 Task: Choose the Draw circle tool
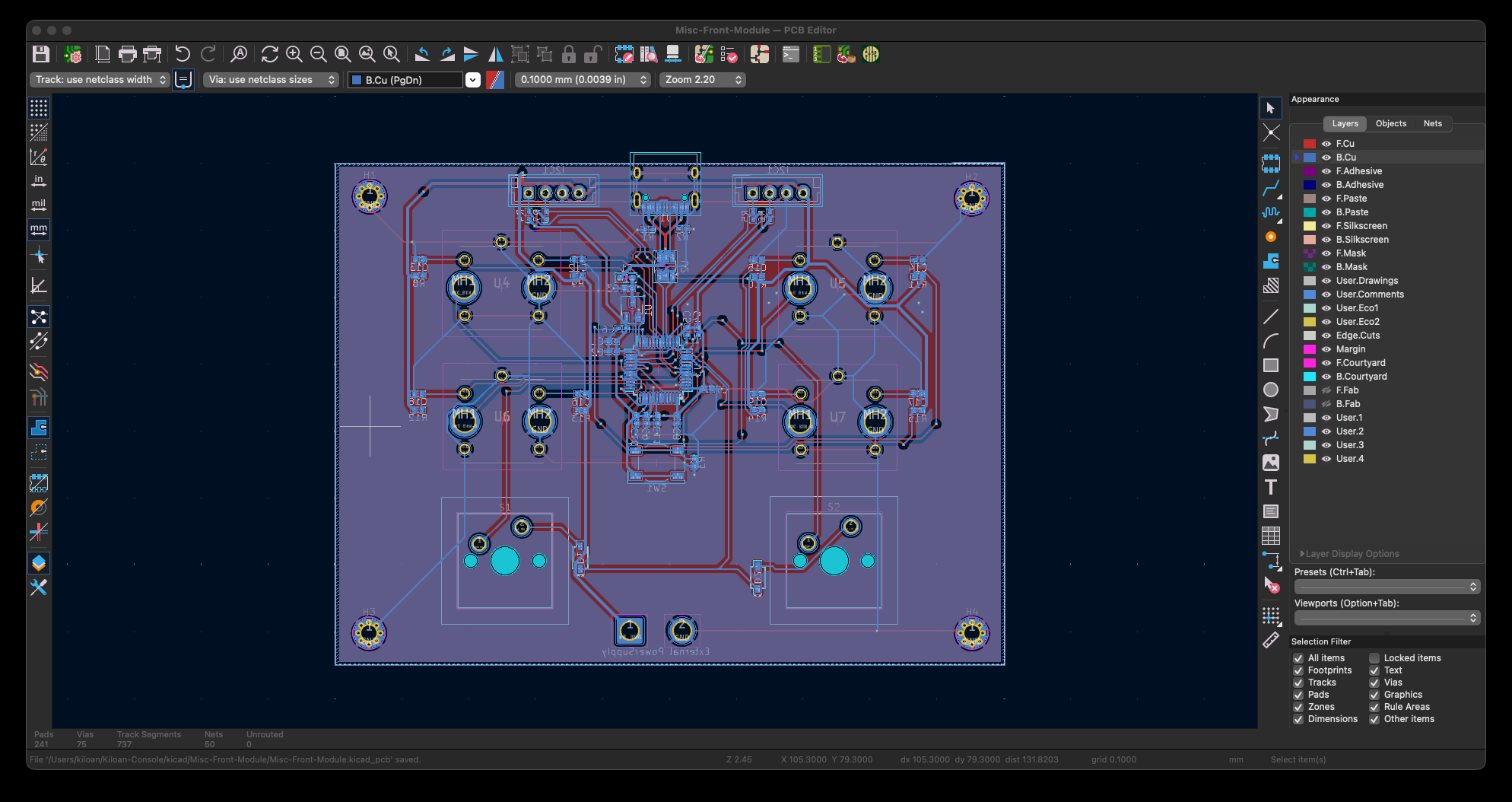point(1270,390)
